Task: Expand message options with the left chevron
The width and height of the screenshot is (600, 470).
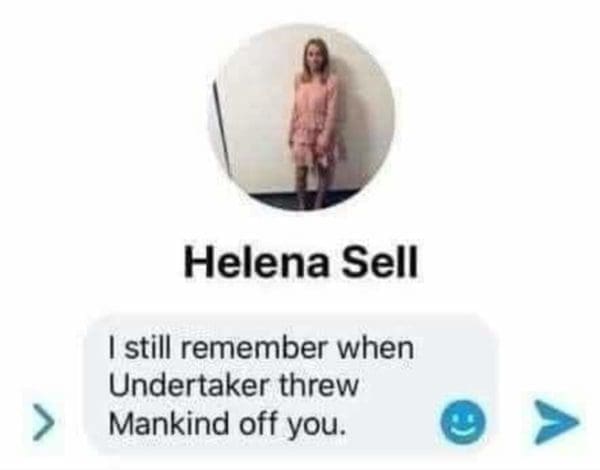Action: pos(43,422)
